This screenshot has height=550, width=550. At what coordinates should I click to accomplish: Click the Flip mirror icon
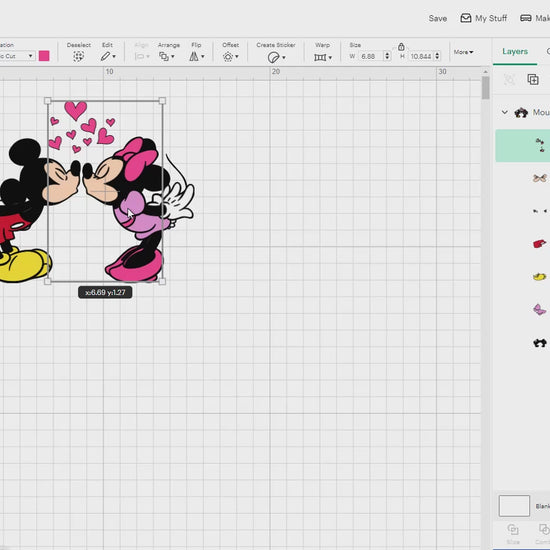194,56
